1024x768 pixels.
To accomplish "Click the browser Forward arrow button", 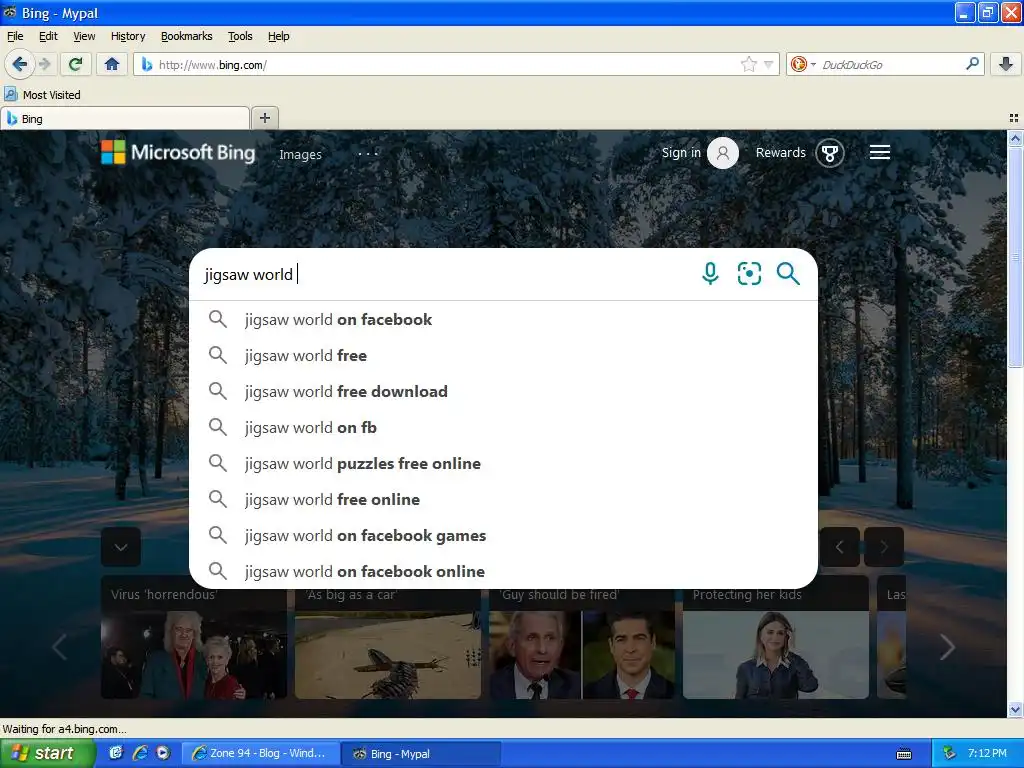I will click(45, 64).
